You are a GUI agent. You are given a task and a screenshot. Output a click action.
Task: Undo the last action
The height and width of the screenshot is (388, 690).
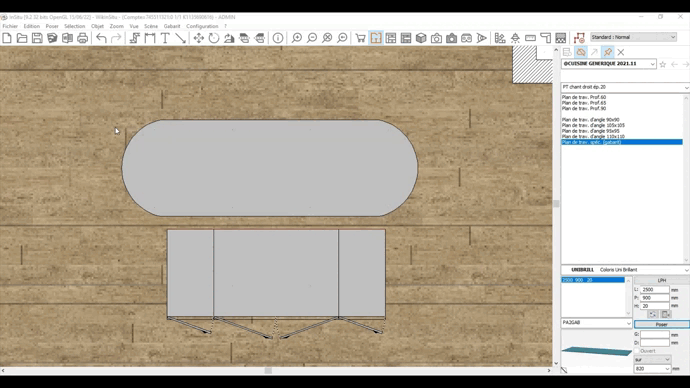(x=101, y=38)
